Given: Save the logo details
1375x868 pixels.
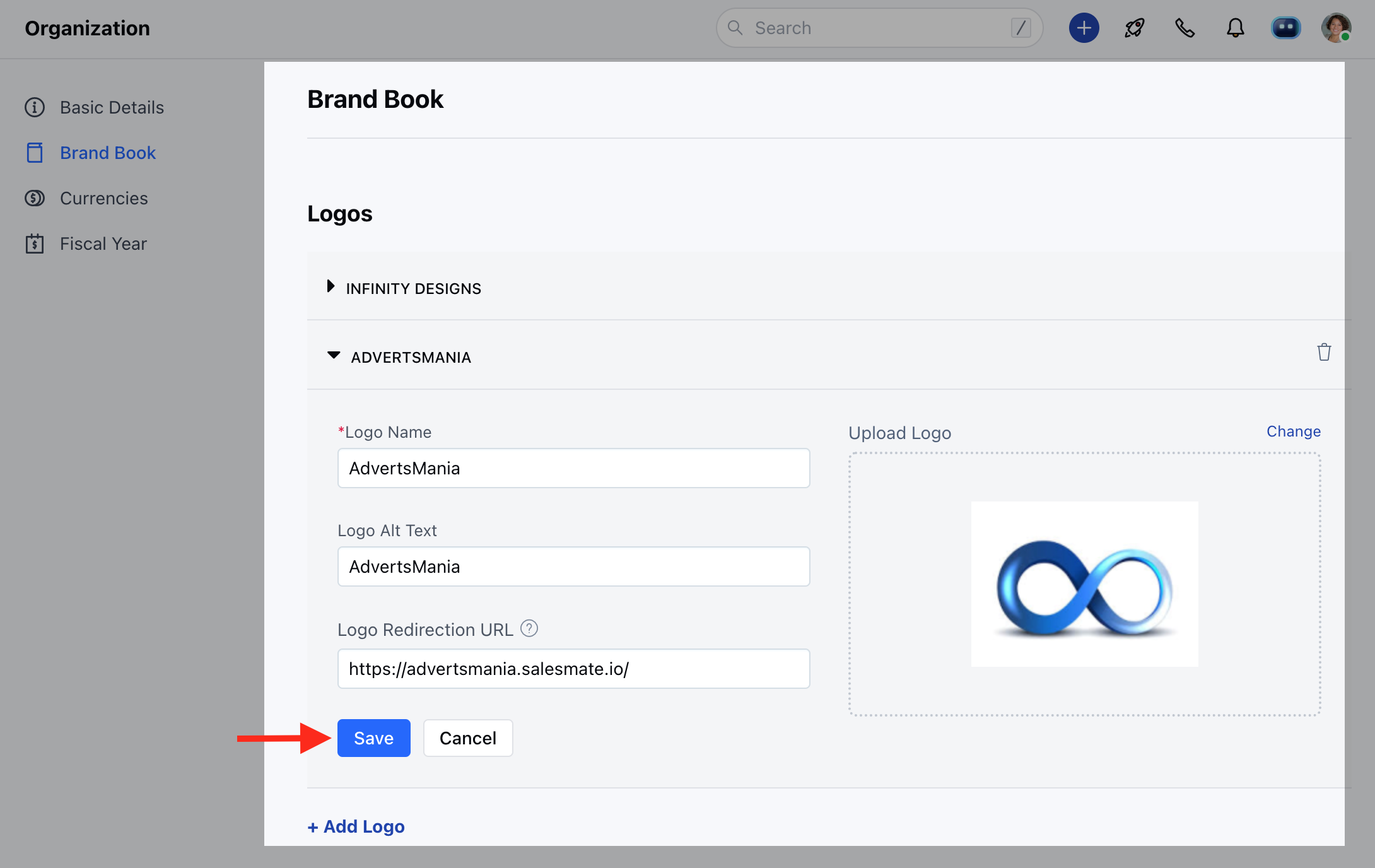Looking at the screenshot, I should pos(373,737).
